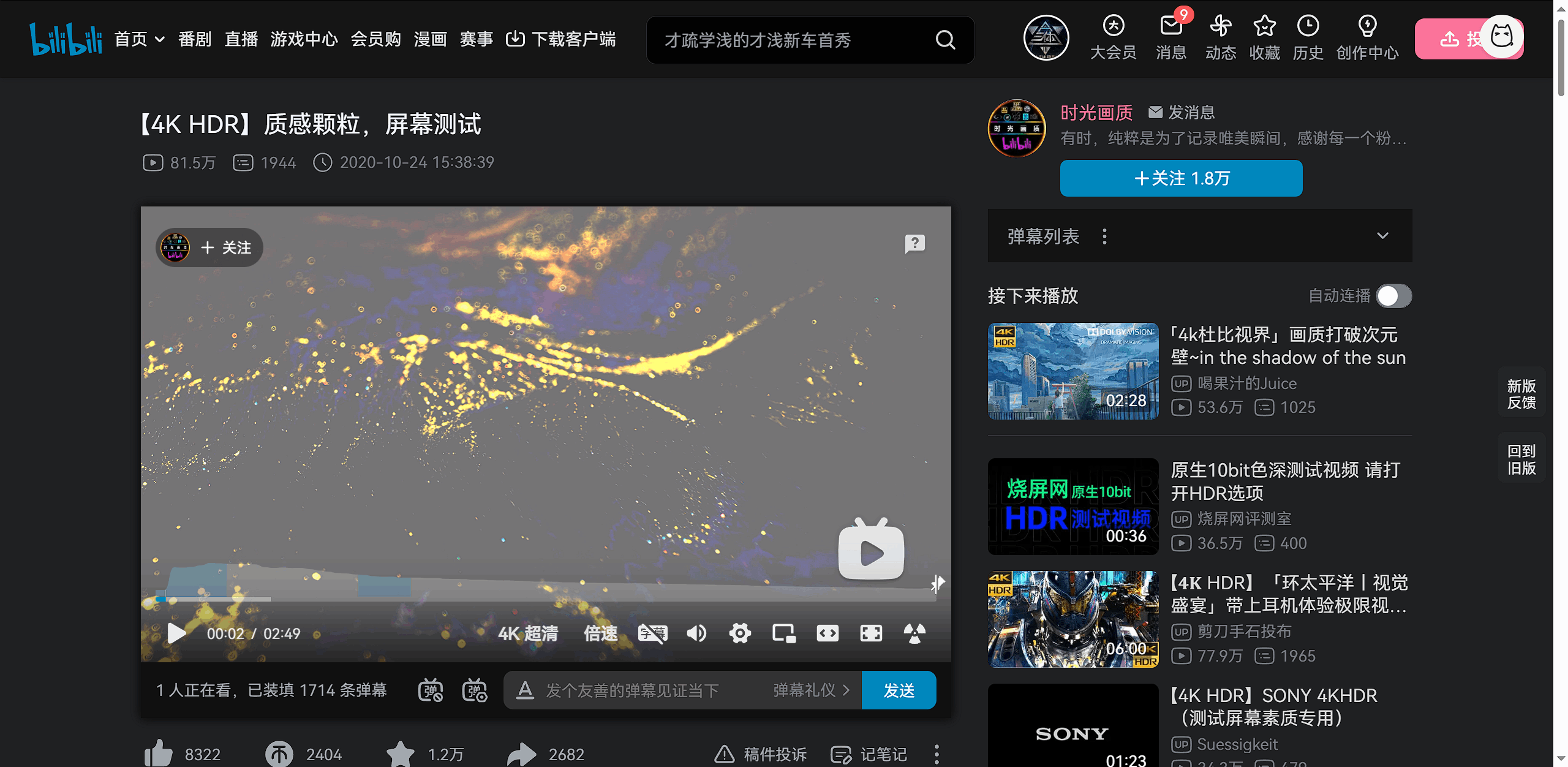Toggle the subtitle icon next to 倍速
1568x767 pixels.
[652, 633]
